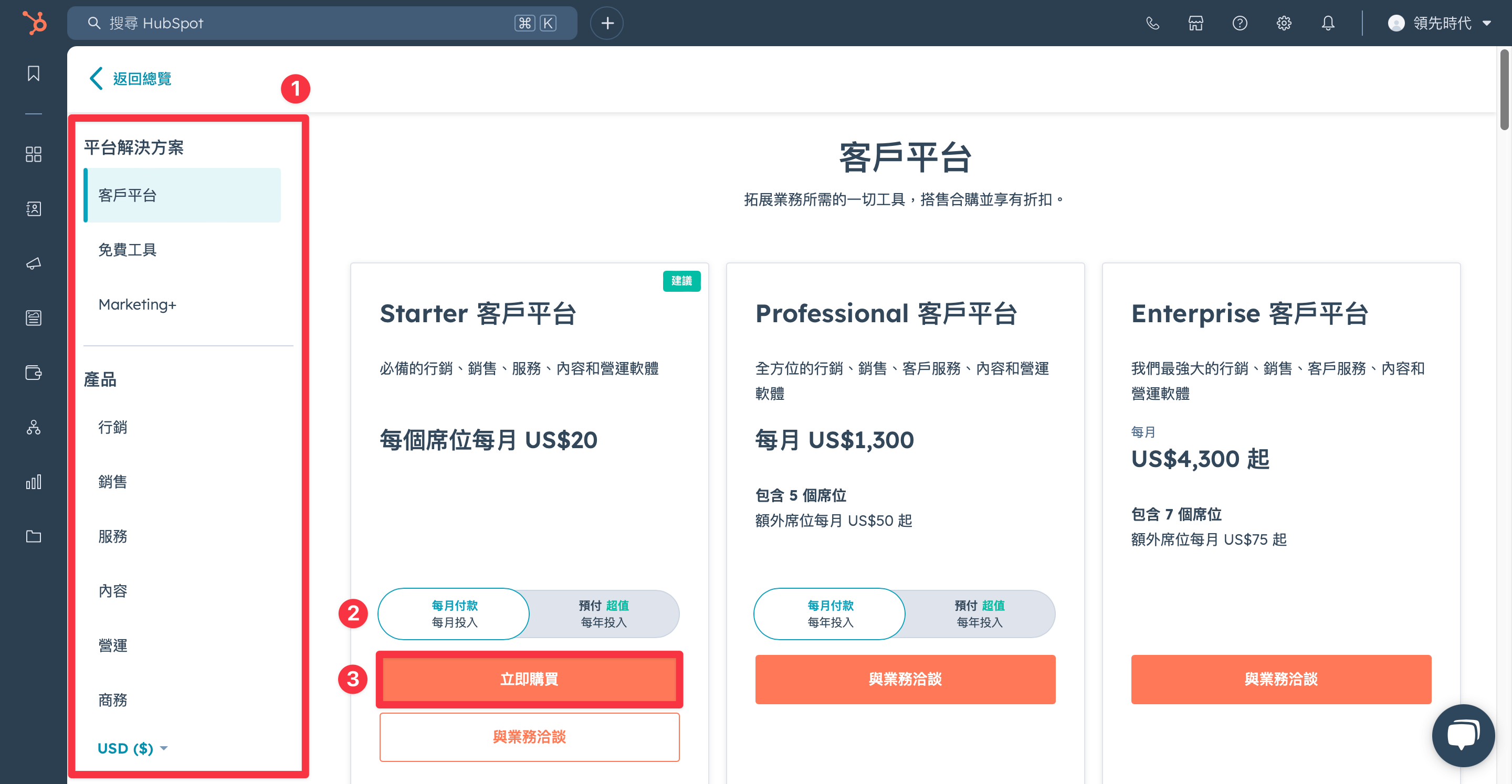Click the back chevron beside 返回總覽

coord(96,78)
